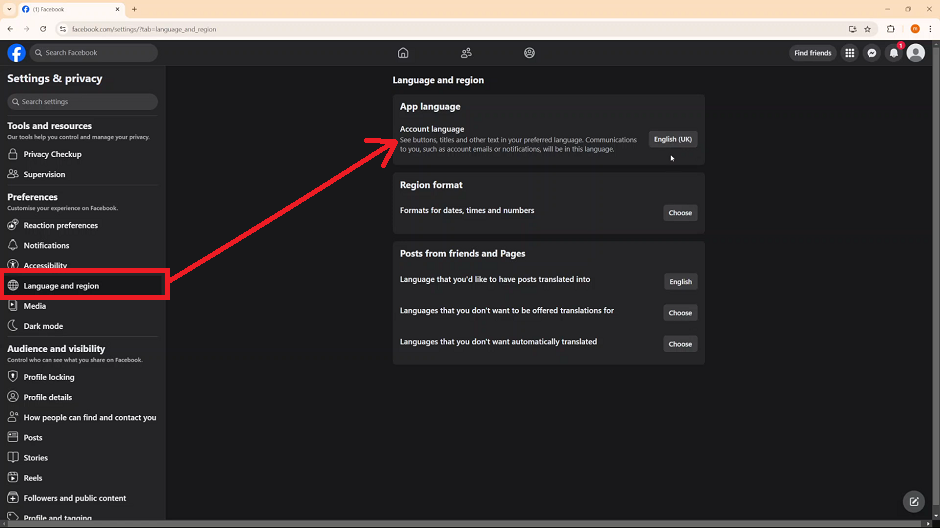Viewport: 940px width, 528px height.
Task: Go back in browser history
Action: click(x=10, y=29)
